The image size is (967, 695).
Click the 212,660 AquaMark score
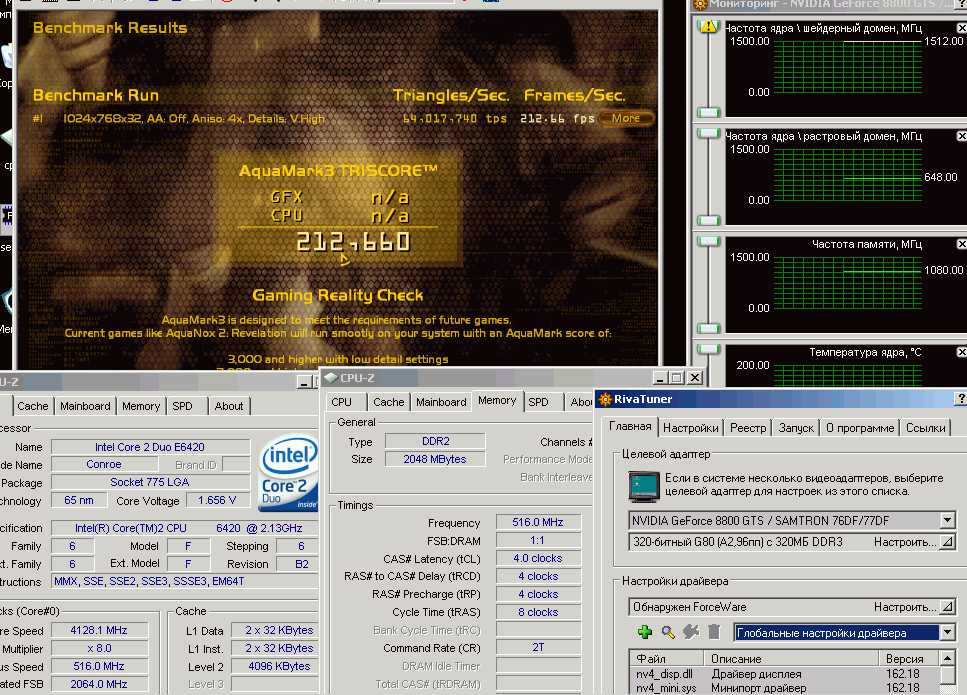click(x=352, y=242)
